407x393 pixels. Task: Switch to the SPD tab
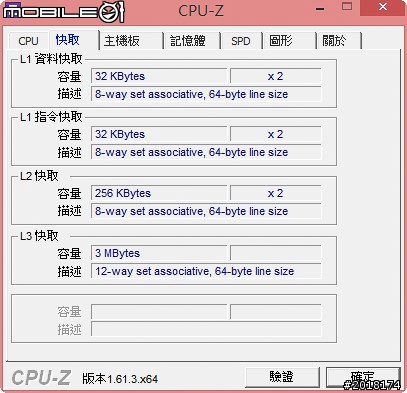point(241,41)
